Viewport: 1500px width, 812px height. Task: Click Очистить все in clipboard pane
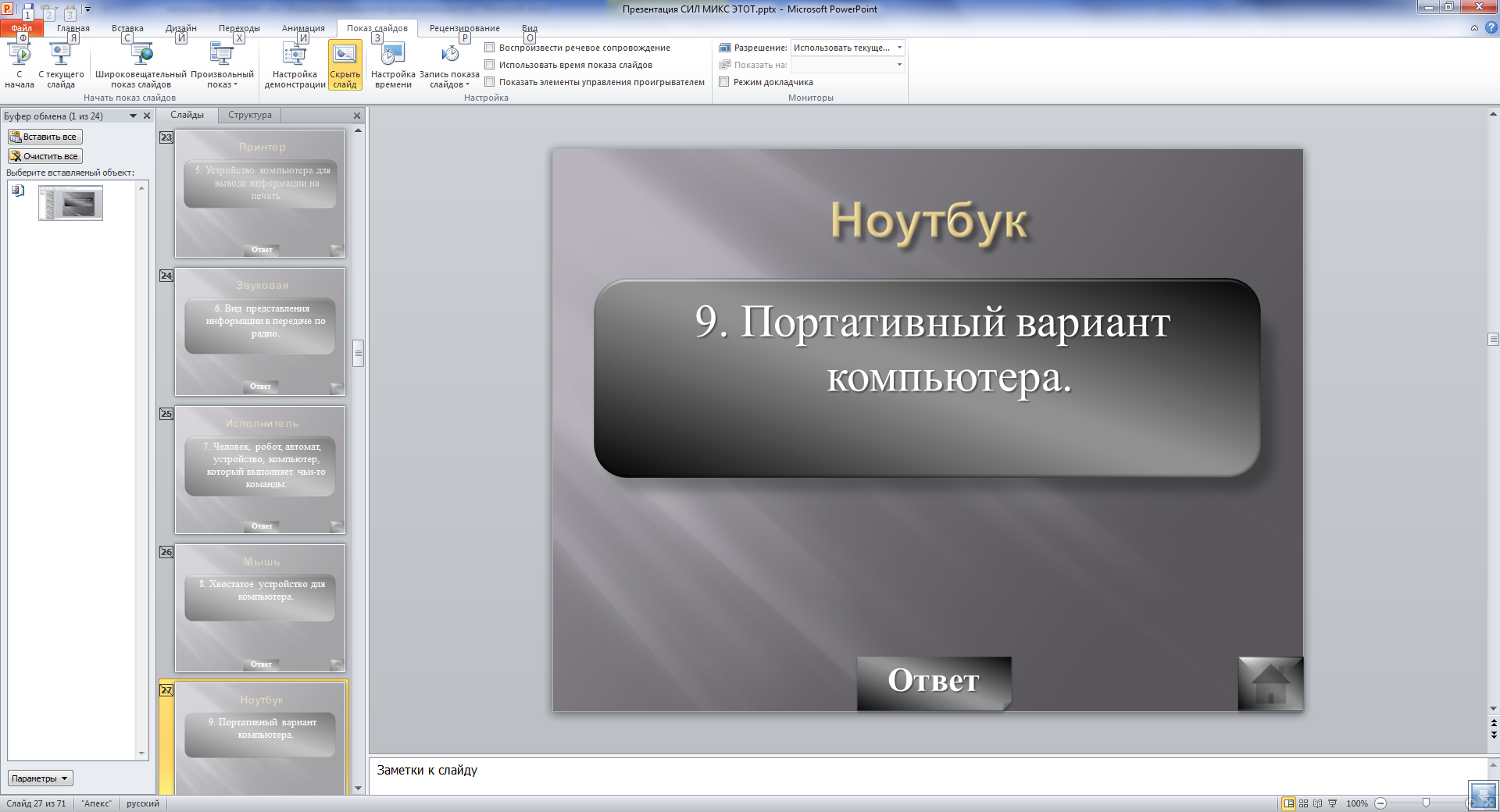click(45, 156)
